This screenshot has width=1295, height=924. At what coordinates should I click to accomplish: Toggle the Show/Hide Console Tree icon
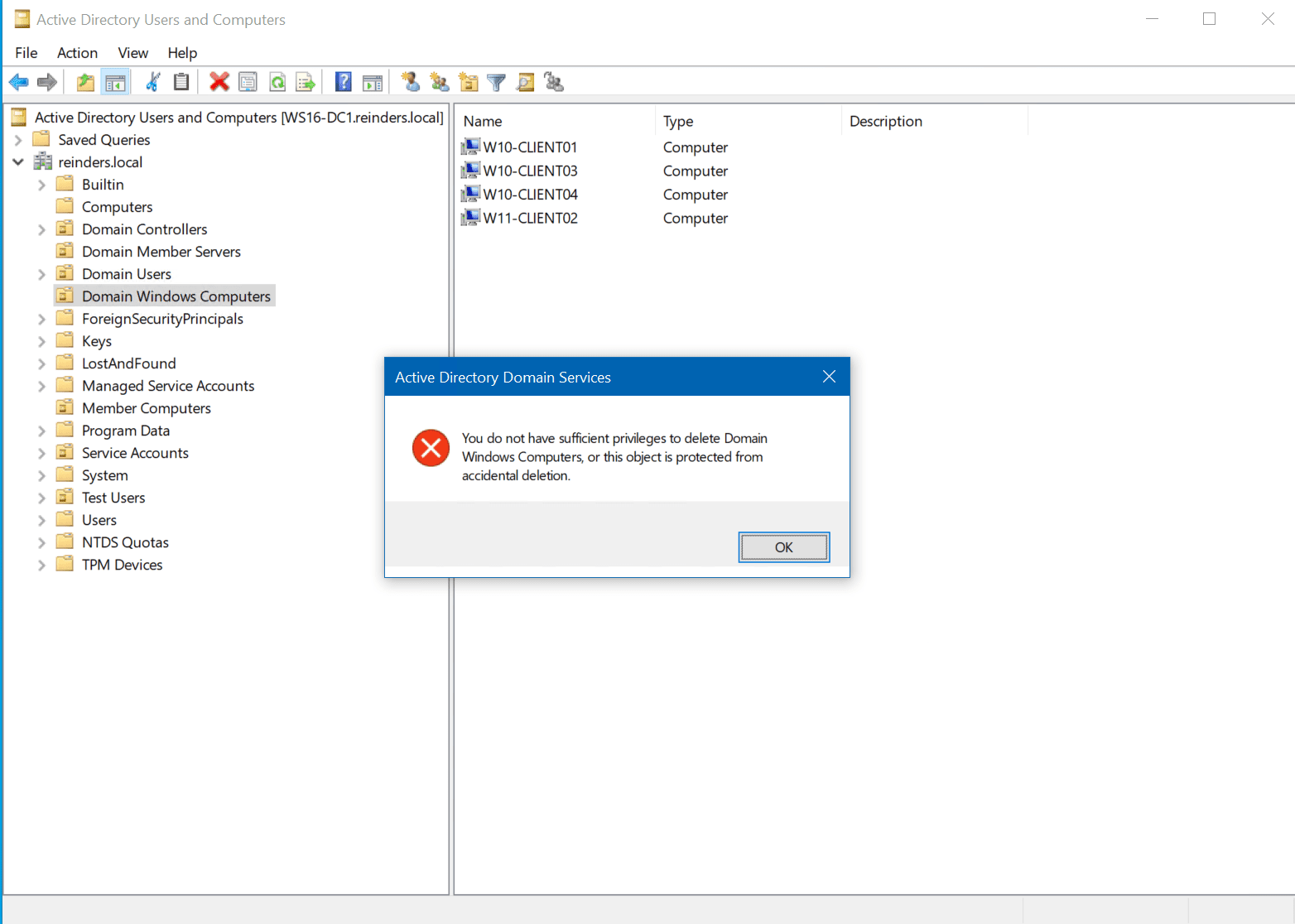click(115, 82)
